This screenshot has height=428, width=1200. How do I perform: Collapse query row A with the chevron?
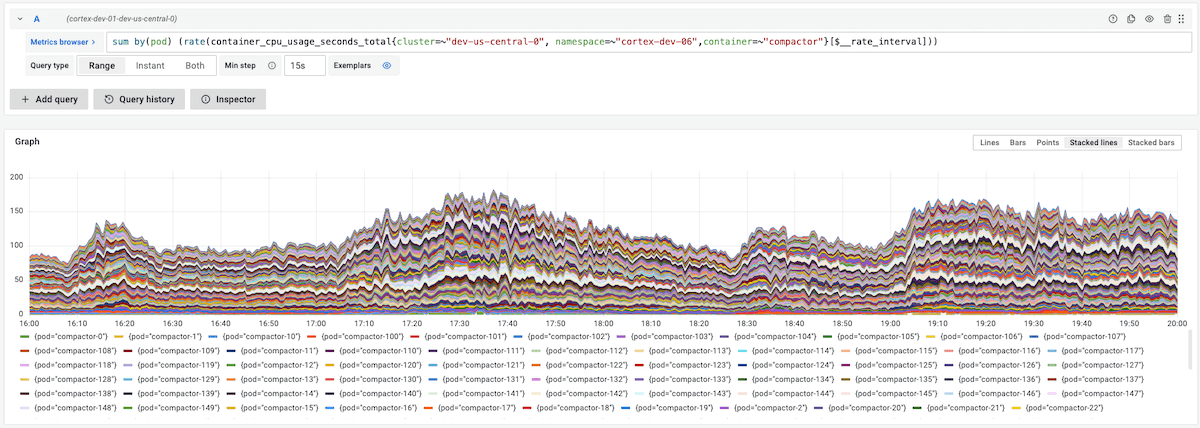click(x=19, y=19)
